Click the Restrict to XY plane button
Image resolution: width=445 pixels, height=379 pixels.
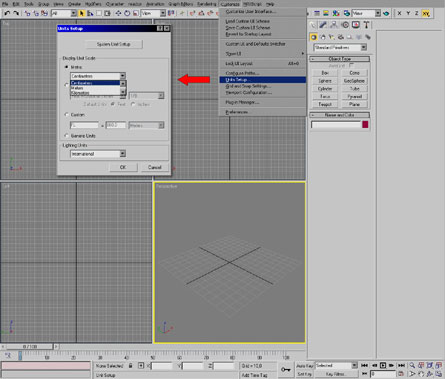coord(426,13)
